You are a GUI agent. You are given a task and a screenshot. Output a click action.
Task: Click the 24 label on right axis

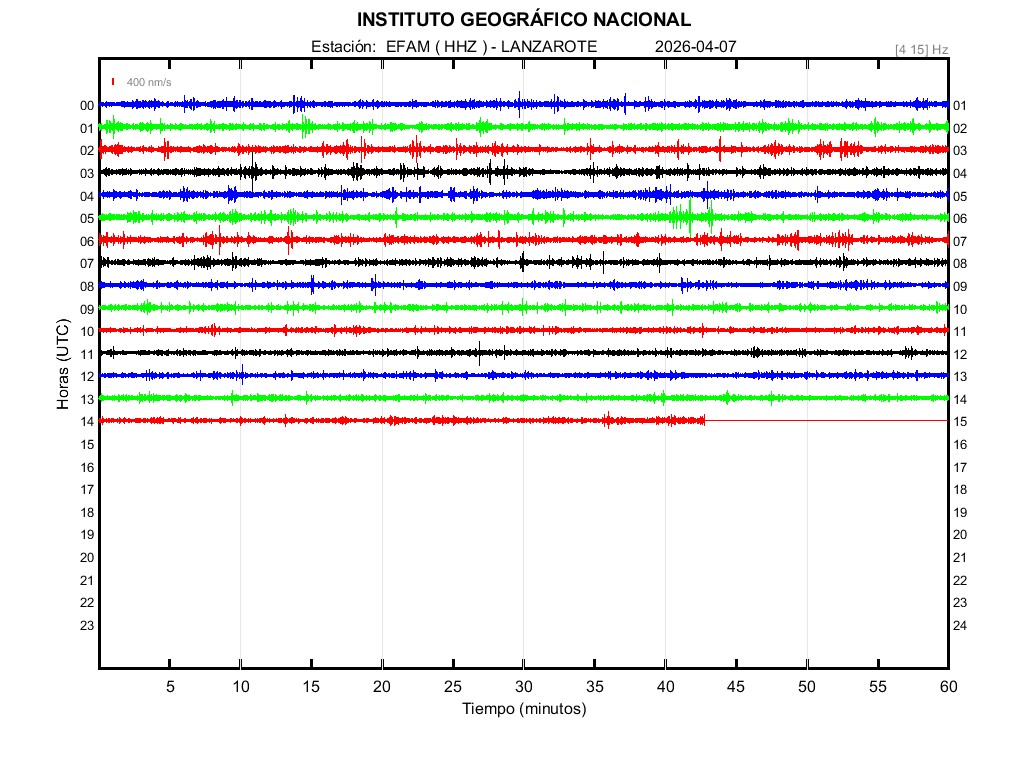pos(960,626)
